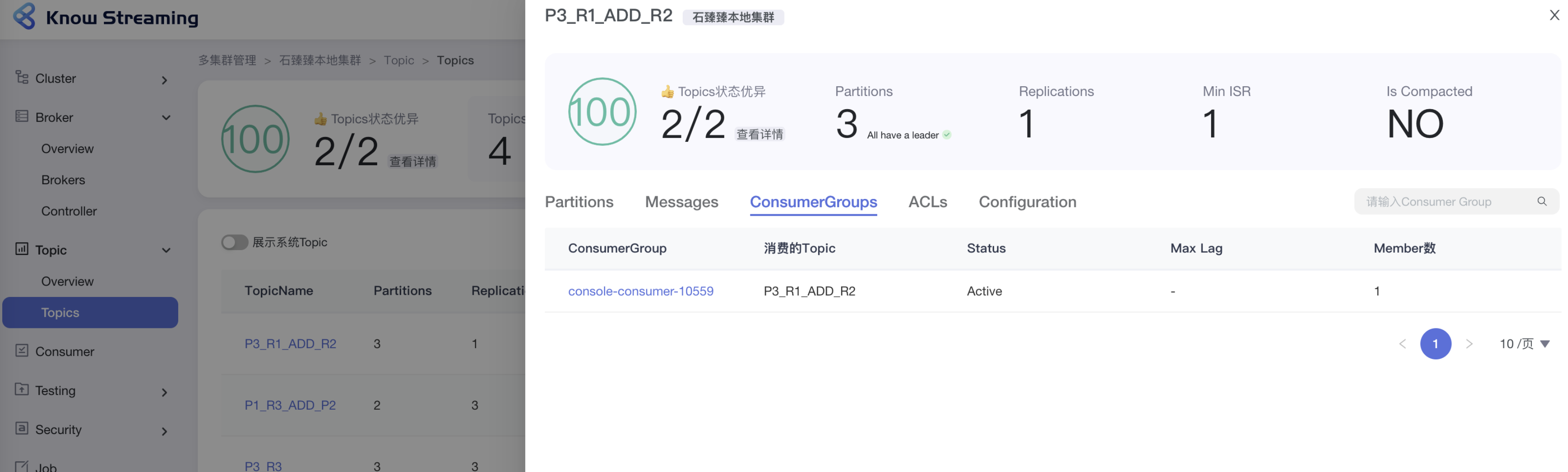This screenshot has height=472, width=1568.
Task: Click the 100 health score circle behind drawer
Action: pos(255,139)
